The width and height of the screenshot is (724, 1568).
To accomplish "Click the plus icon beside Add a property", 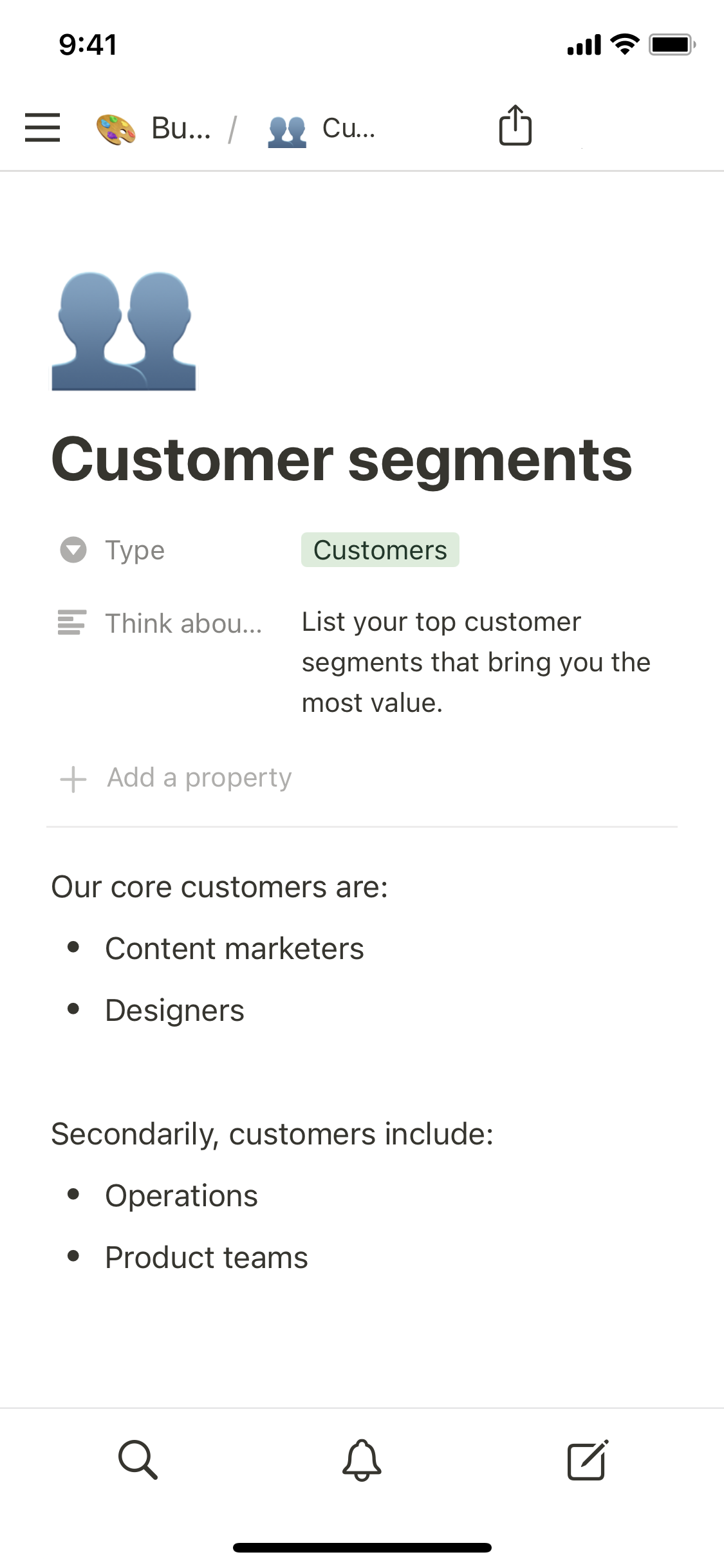I will point(73,779).
